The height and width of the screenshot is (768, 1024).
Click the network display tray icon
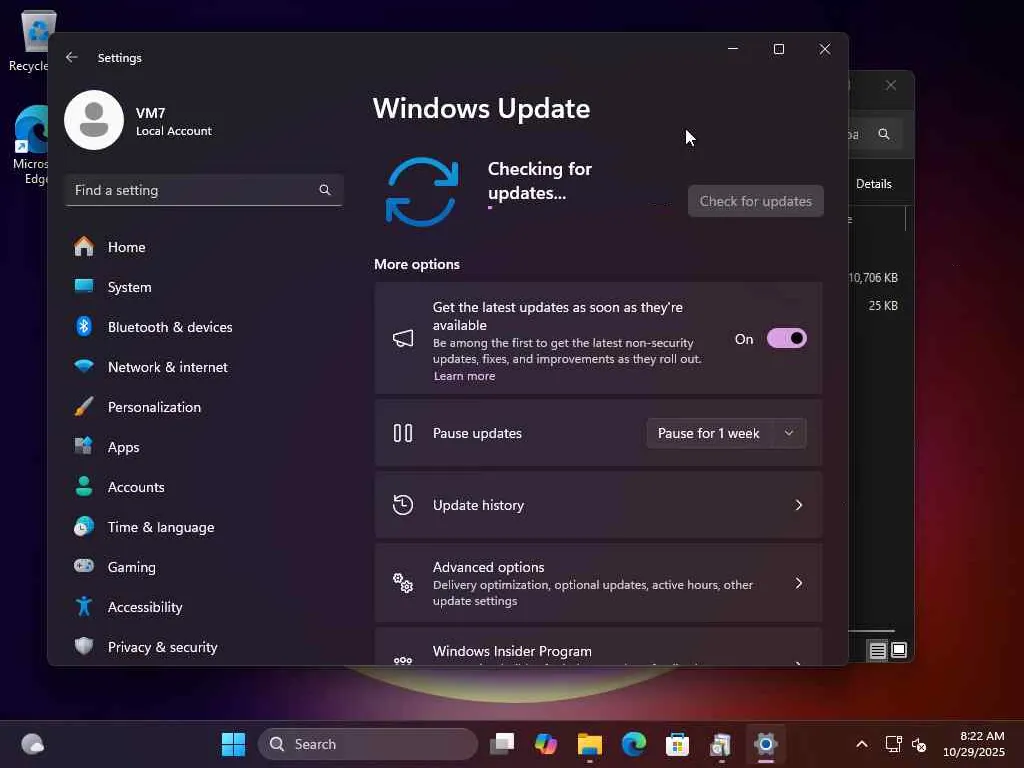pos(893,744)
